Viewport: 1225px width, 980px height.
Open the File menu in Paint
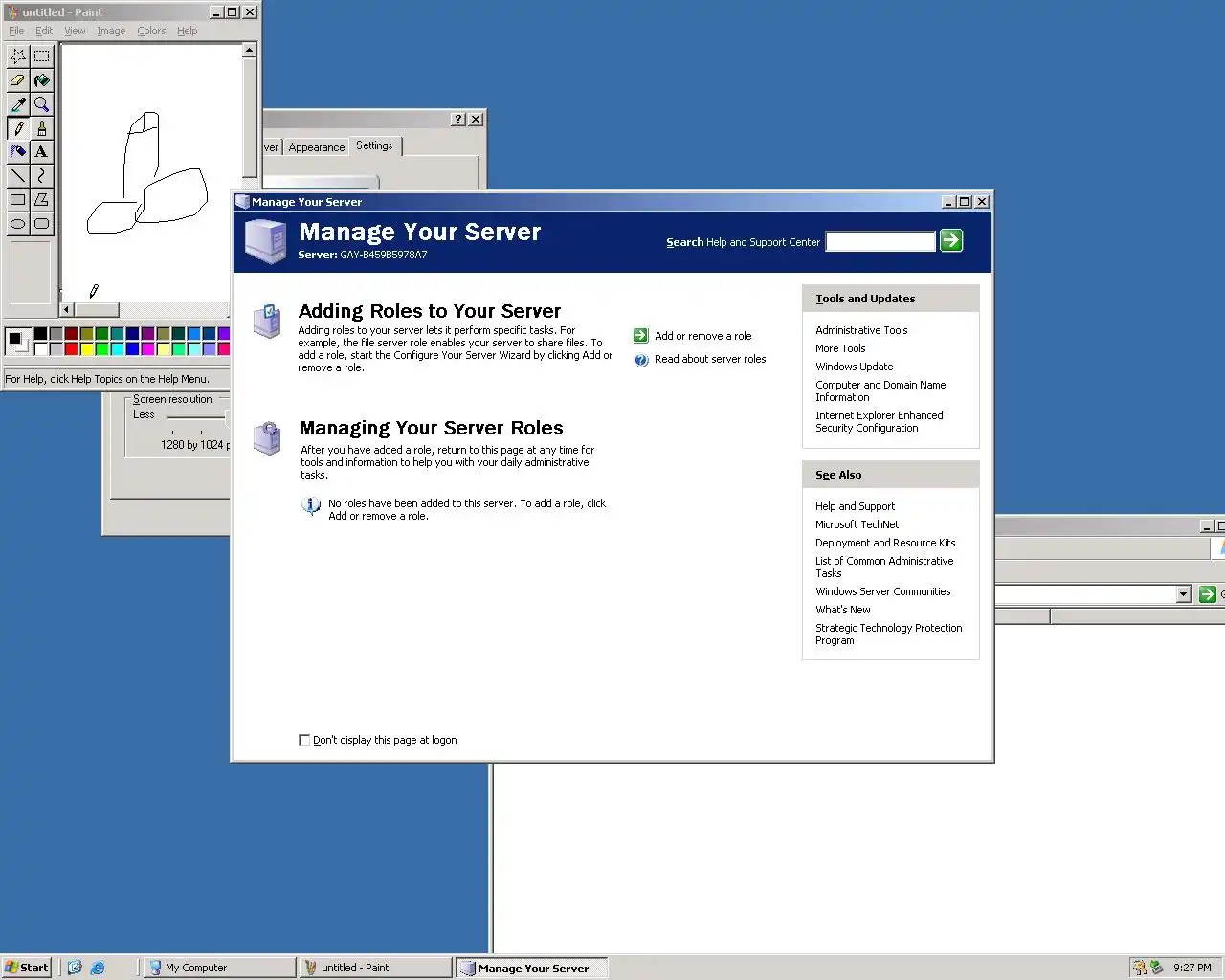(16, 31)
